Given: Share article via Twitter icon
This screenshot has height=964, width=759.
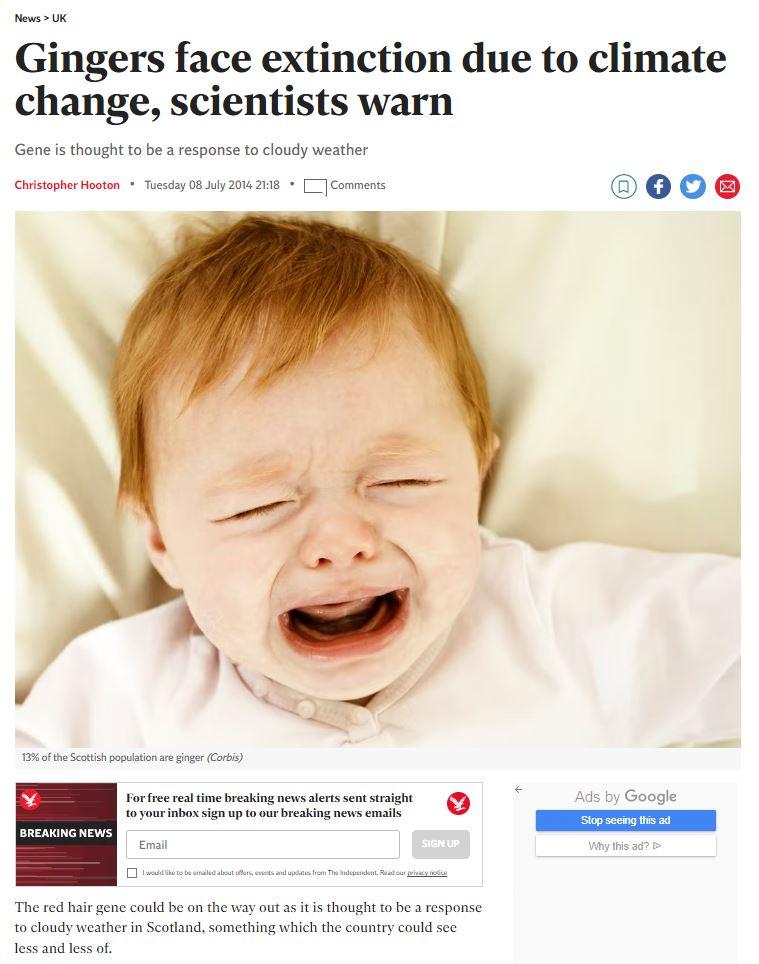Looking at the screenshot, I should coord(693,186).
